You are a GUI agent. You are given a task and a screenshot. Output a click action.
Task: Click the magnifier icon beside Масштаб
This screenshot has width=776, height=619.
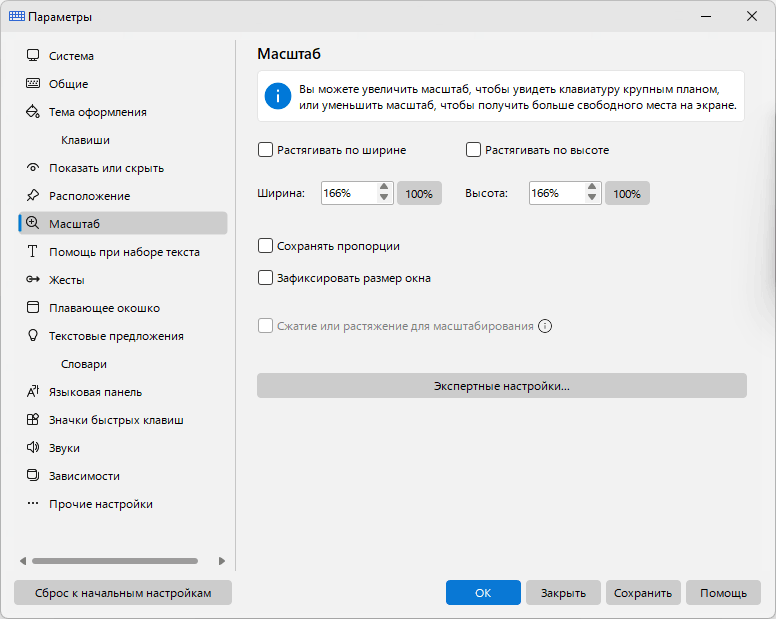(x=33, y=223)
